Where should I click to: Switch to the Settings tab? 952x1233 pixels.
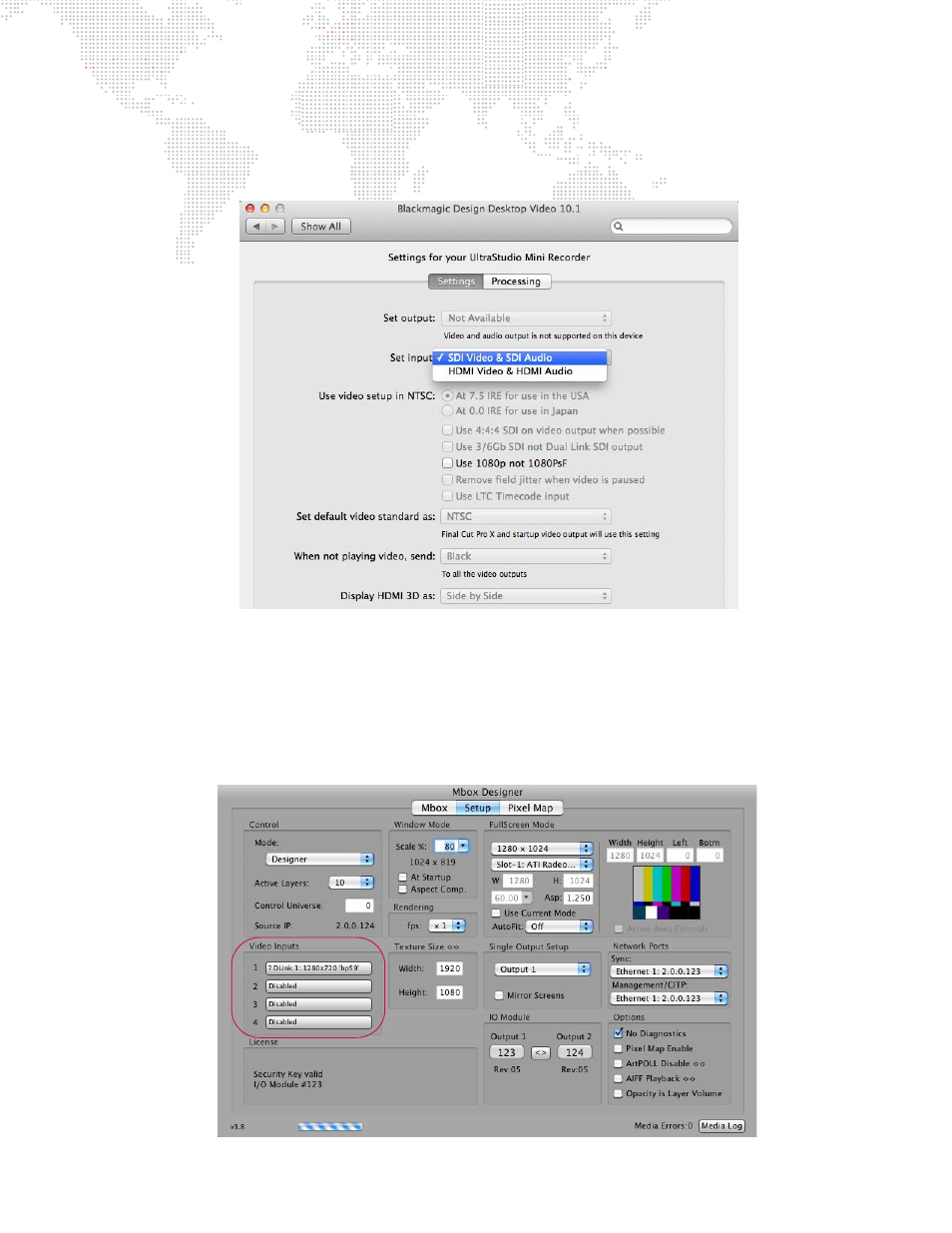(x=456, y=282)
